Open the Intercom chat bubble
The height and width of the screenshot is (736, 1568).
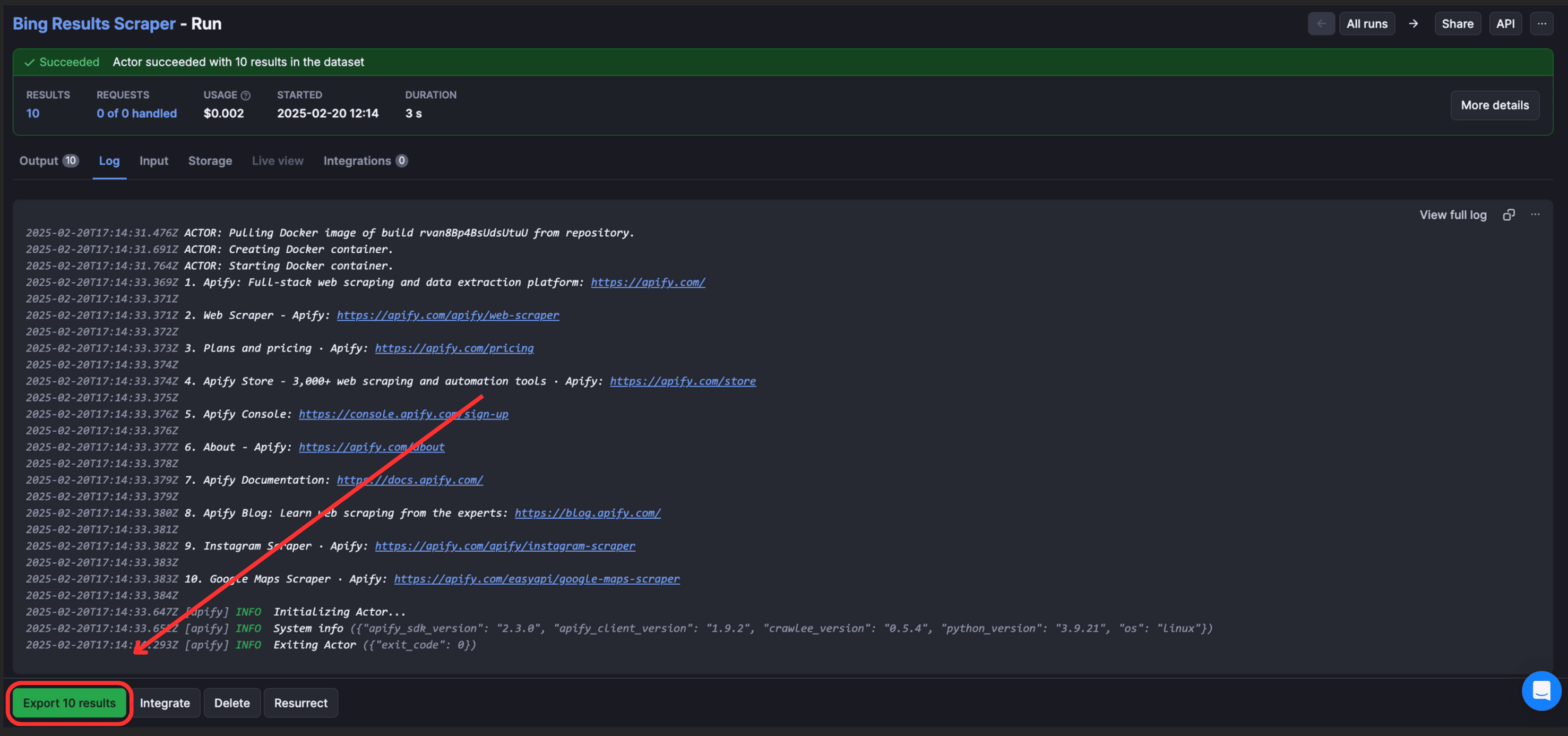pyautogui.click(x=1541, y=691)
